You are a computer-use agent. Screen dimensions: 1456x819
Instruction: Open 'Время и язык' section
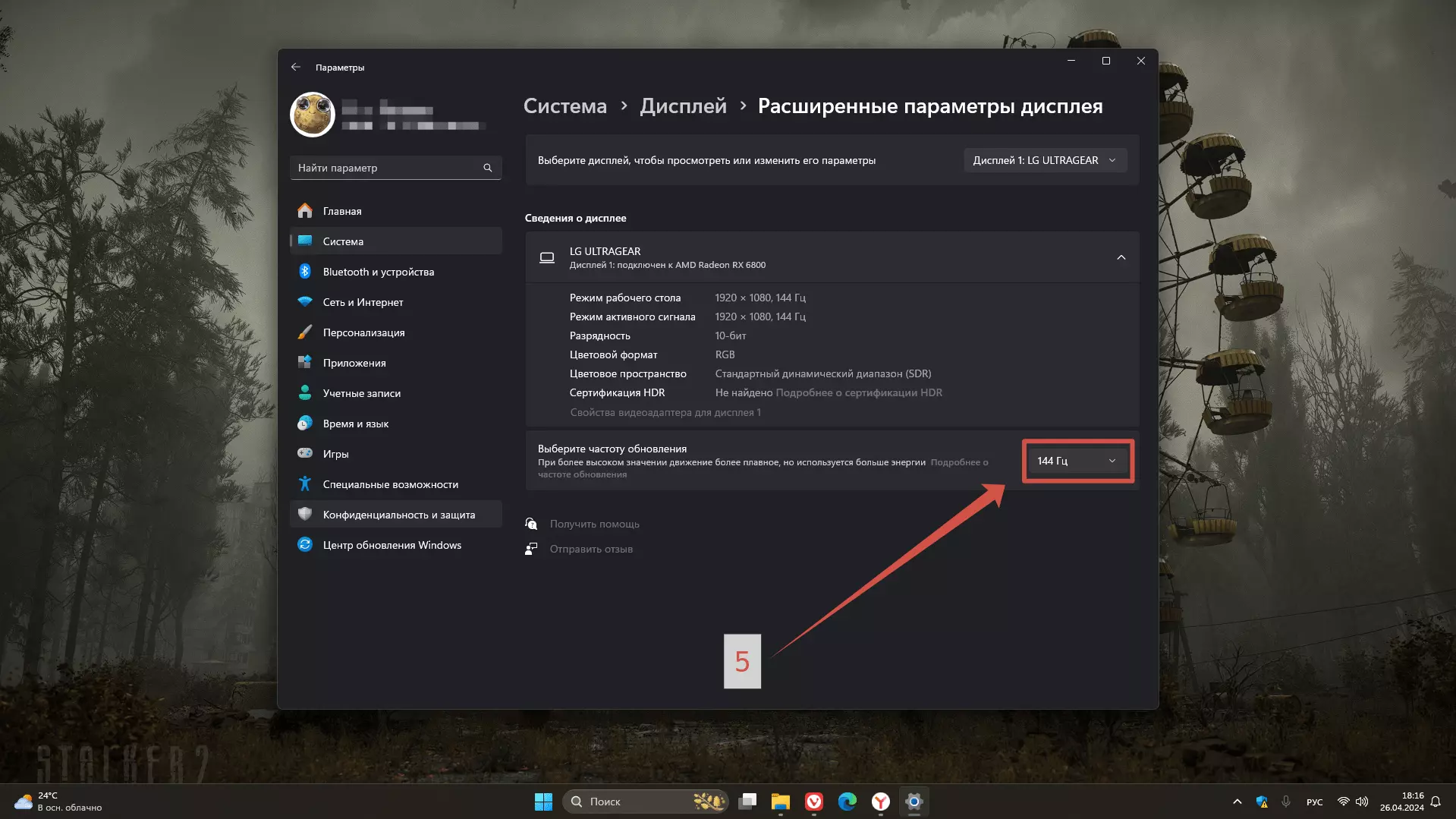(x=395, y=424)
